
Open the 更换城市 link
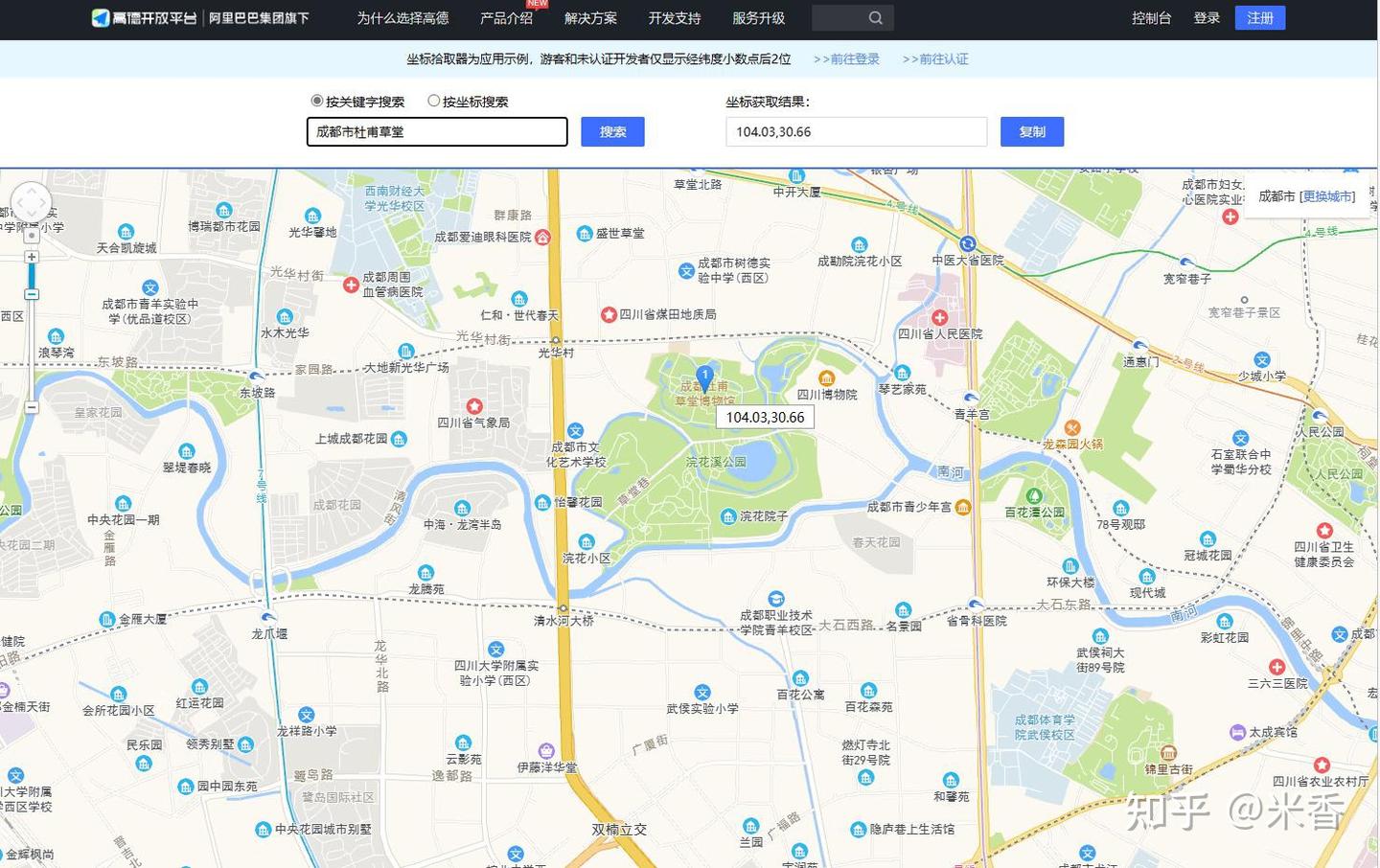[1329, 196]
